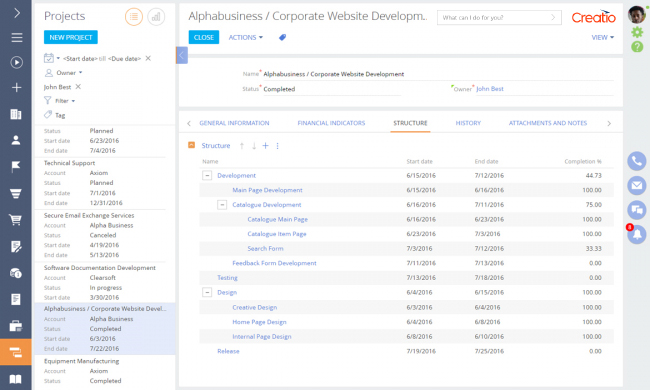
Task: Open the Search Form link
Action: point(265,249)
